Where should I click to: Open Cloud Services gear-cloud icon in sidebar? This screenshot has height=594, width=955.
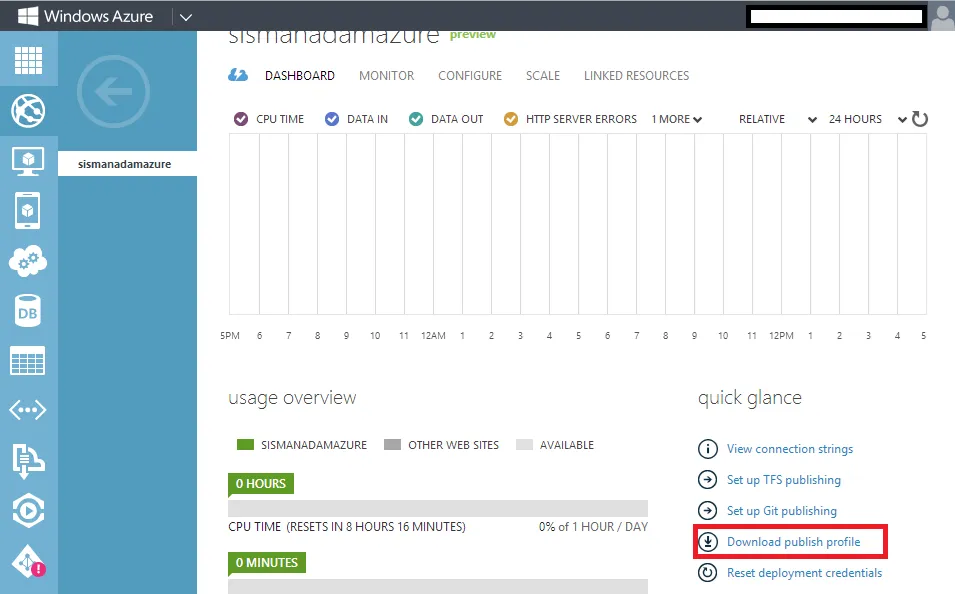coord(28,261)
